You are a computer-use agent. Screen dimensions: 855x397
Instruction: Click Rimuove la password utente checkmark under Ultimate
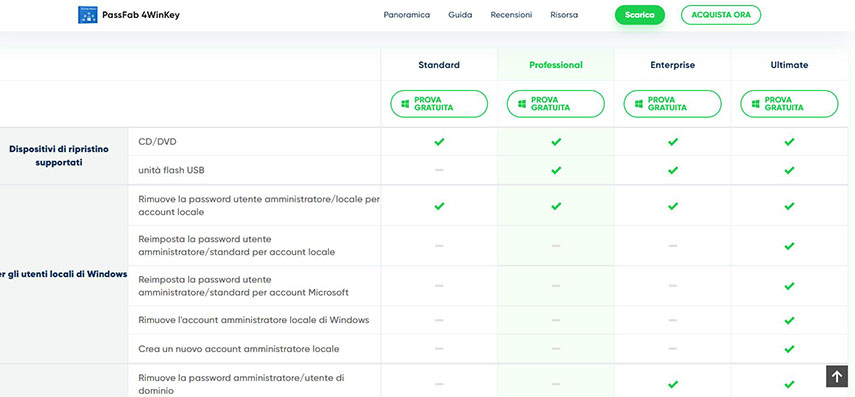[x=789, y=206]
